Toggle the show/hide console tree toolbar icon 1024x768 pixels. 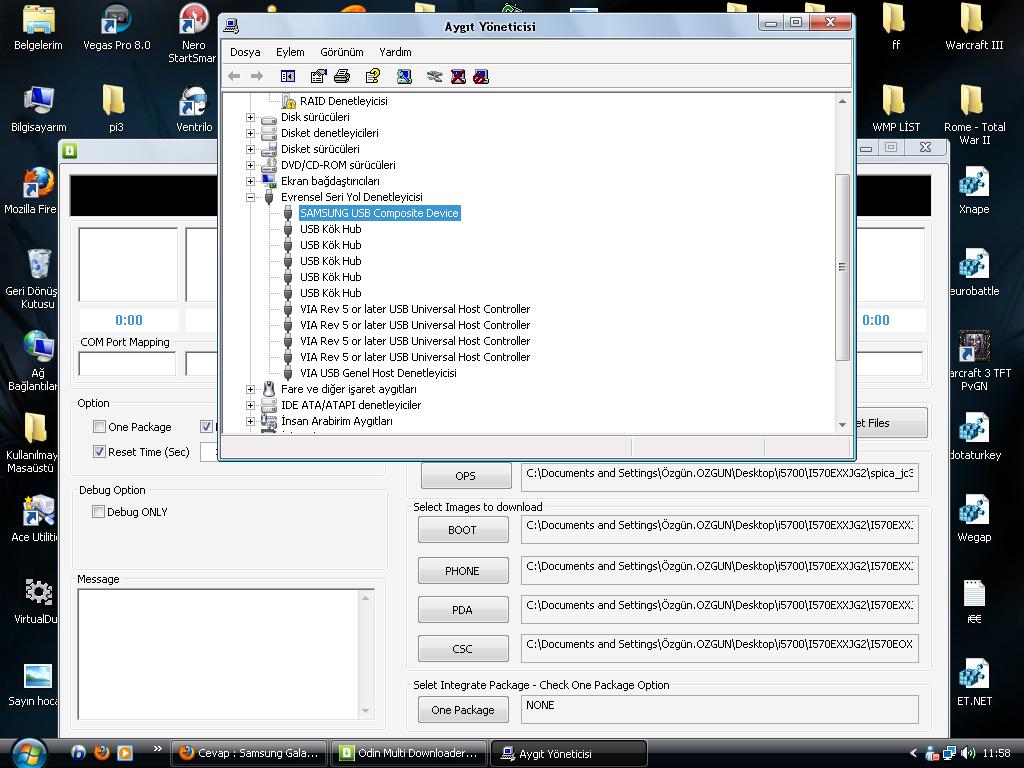(x=287, y=76)
